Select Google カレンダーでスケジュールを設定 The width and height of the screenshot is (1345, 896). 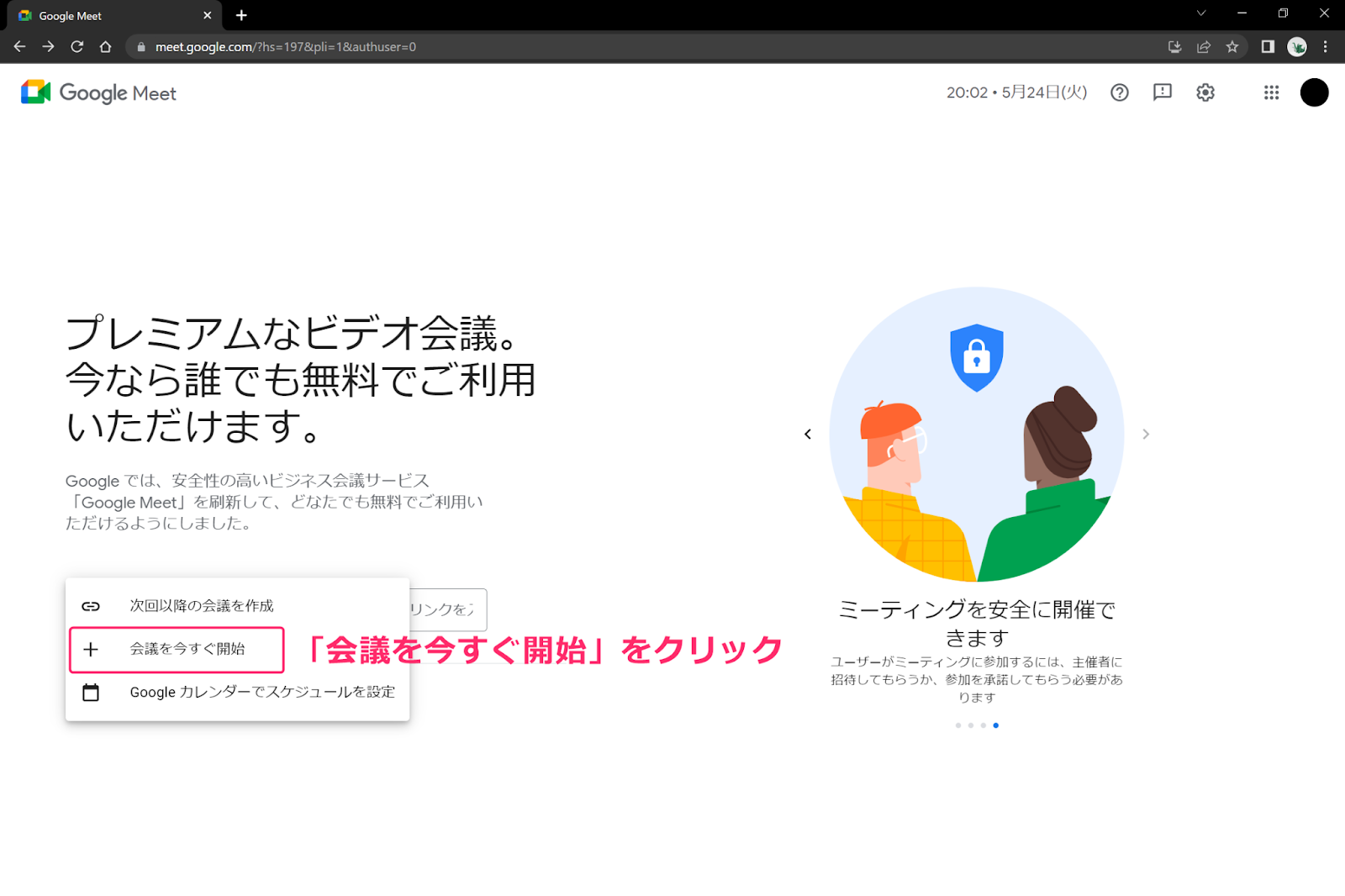[x=237, y=692]
